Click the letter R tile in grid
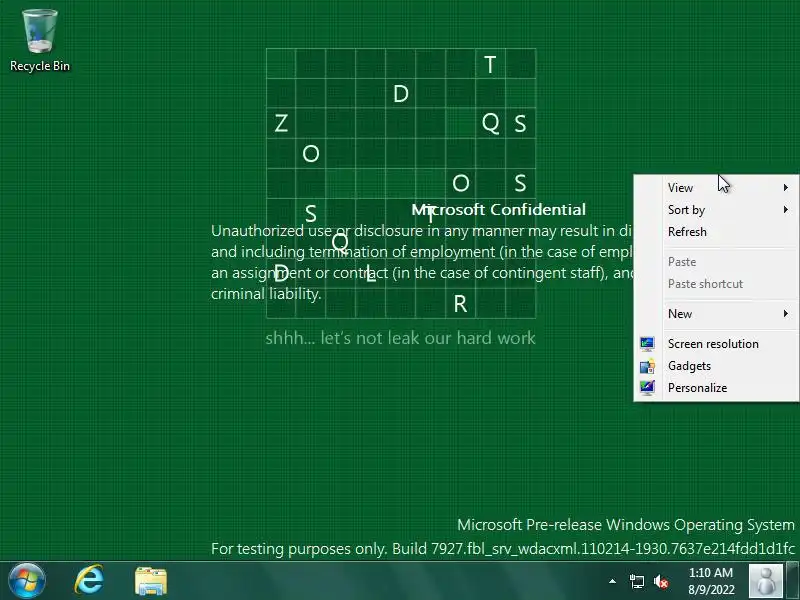Screen dimensions: 800x600 point(460,304)
